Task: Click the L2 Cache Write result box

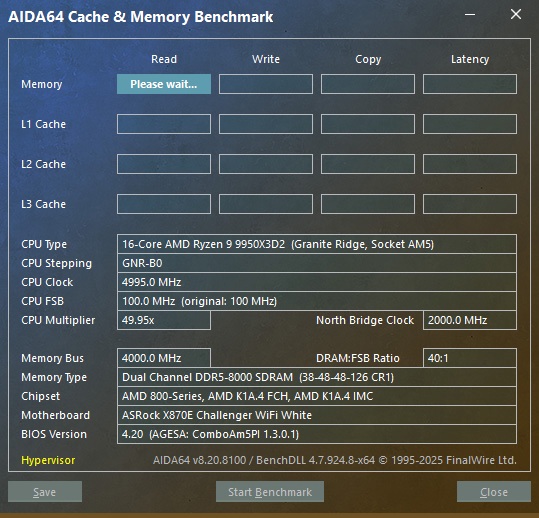Action: (x=266, y=164)
